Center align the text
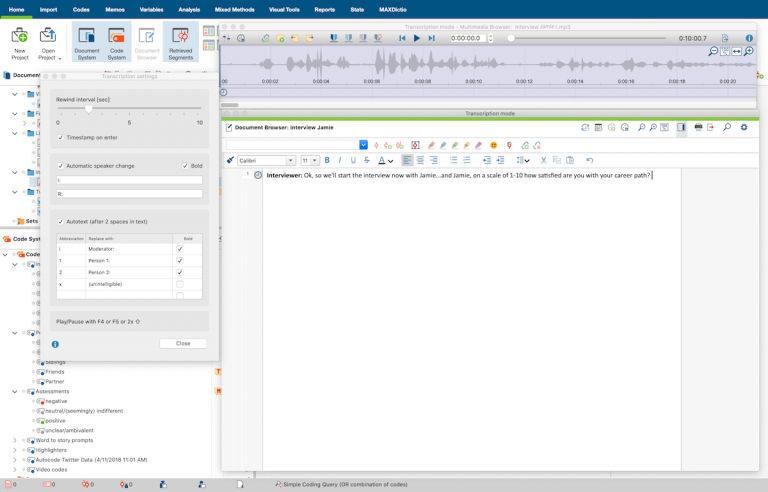768x492 pixels. pos(420,160)
